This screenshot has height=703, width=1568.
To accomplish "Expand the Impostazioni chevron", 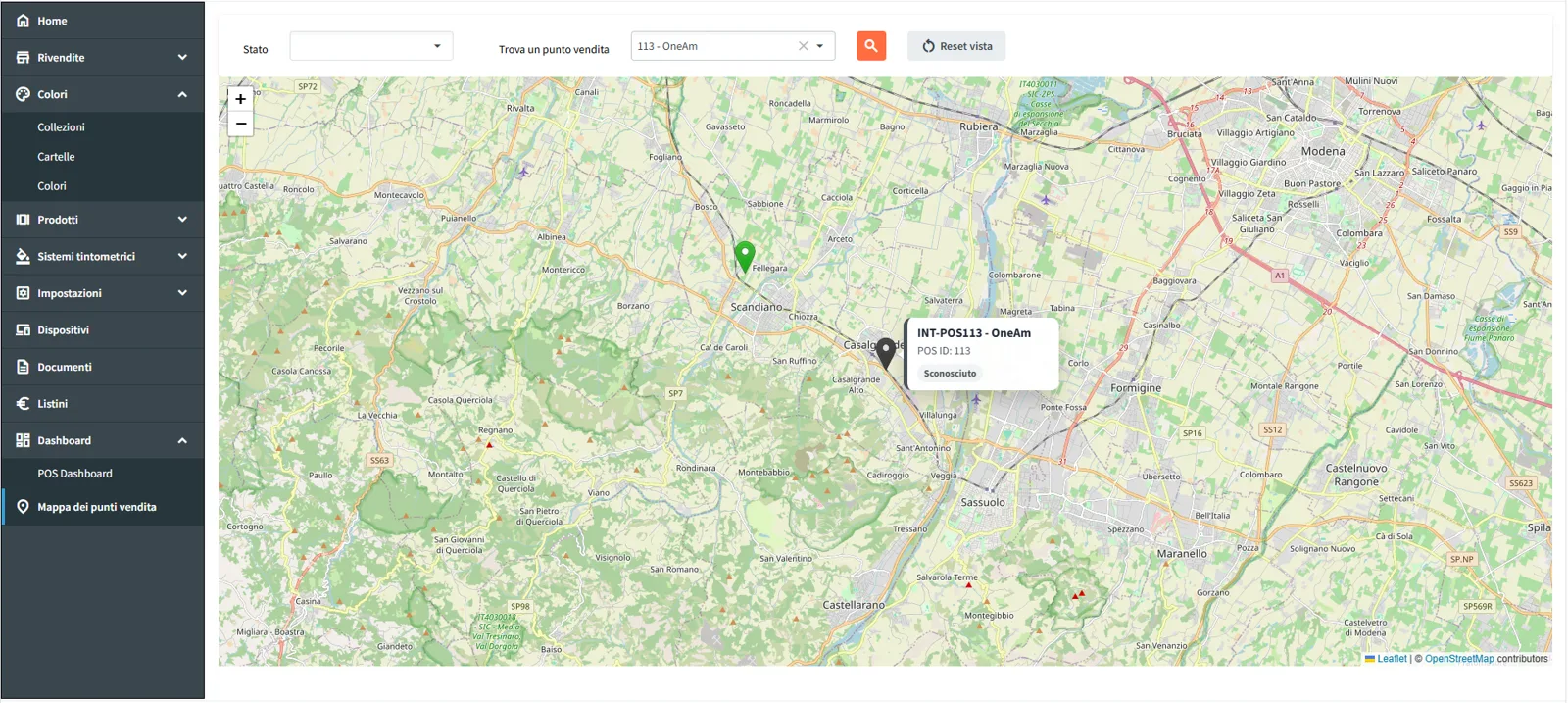I will coord(182,293).
